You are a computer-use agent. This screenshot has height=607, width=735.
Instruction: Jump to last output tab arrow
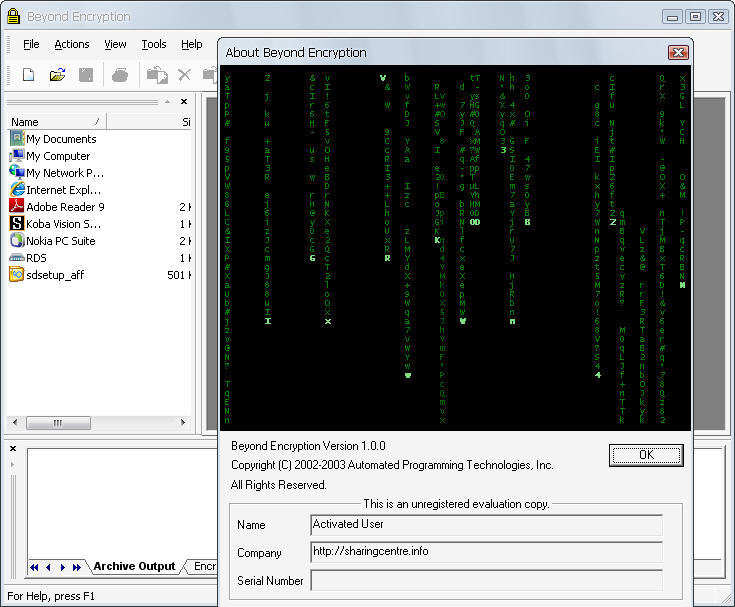click(x=76, y=567)
